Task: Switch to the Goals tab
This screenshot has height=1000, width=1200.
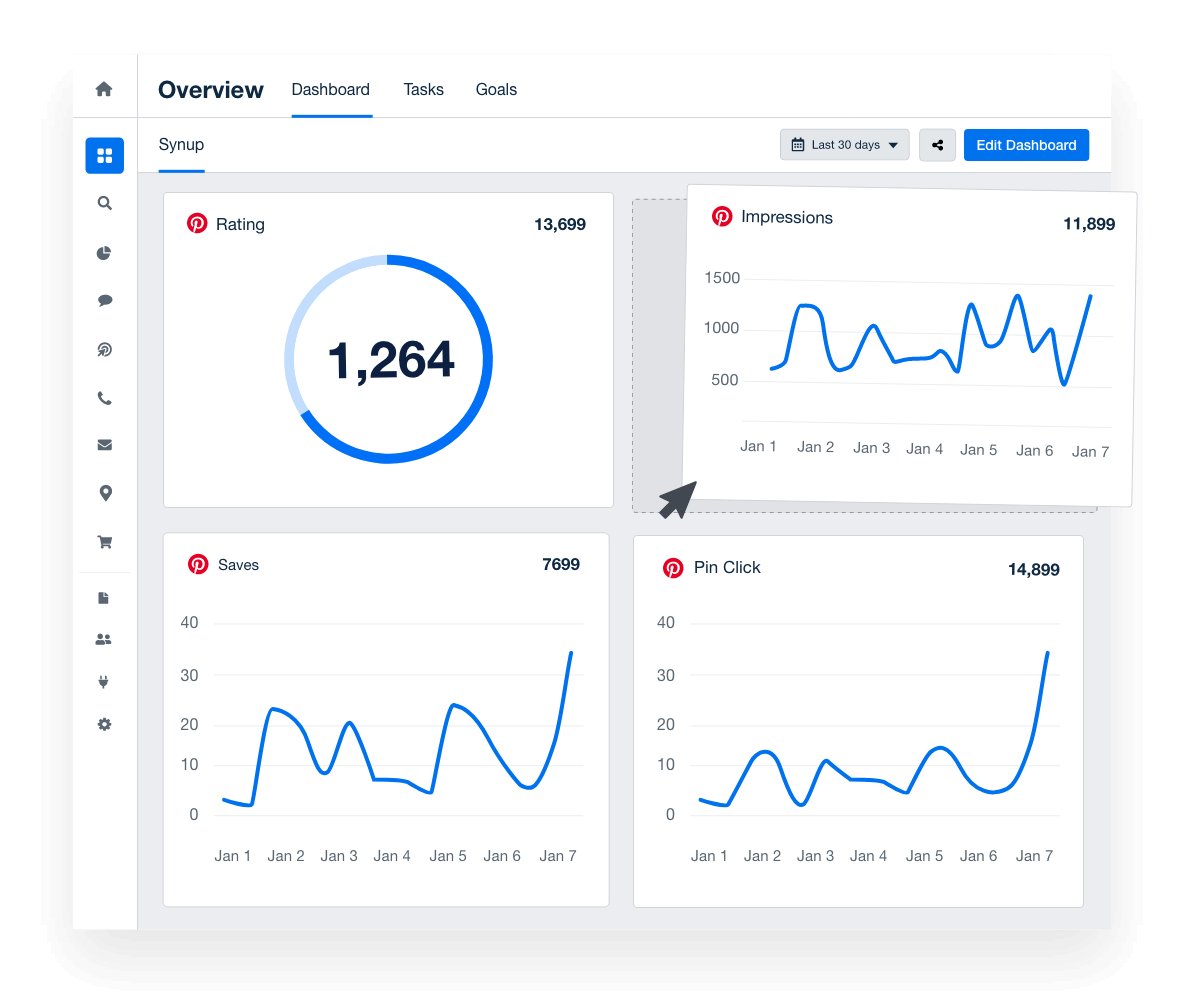Action: [x=496, y=89]
